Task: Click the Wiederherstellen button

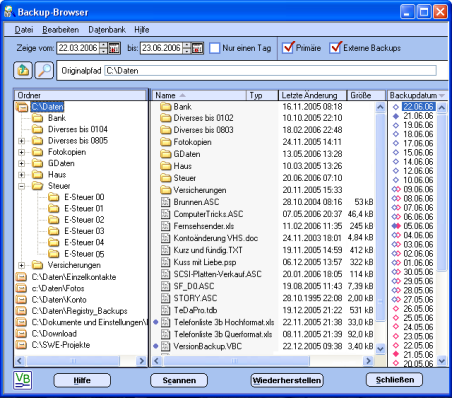Action: pyautogui.click(x=287, y=380)
